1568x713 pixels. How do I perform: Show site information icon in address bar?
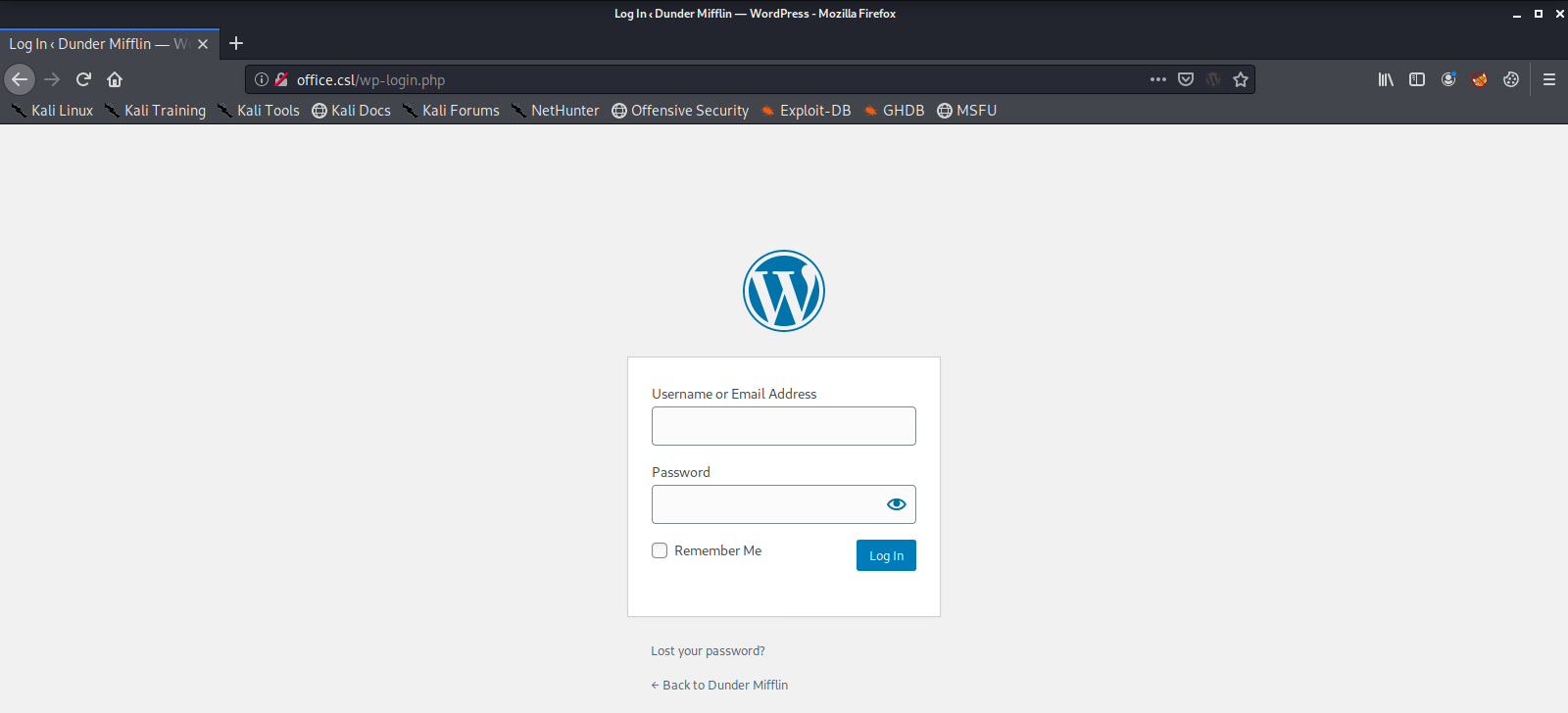click(x=262, y=79)
